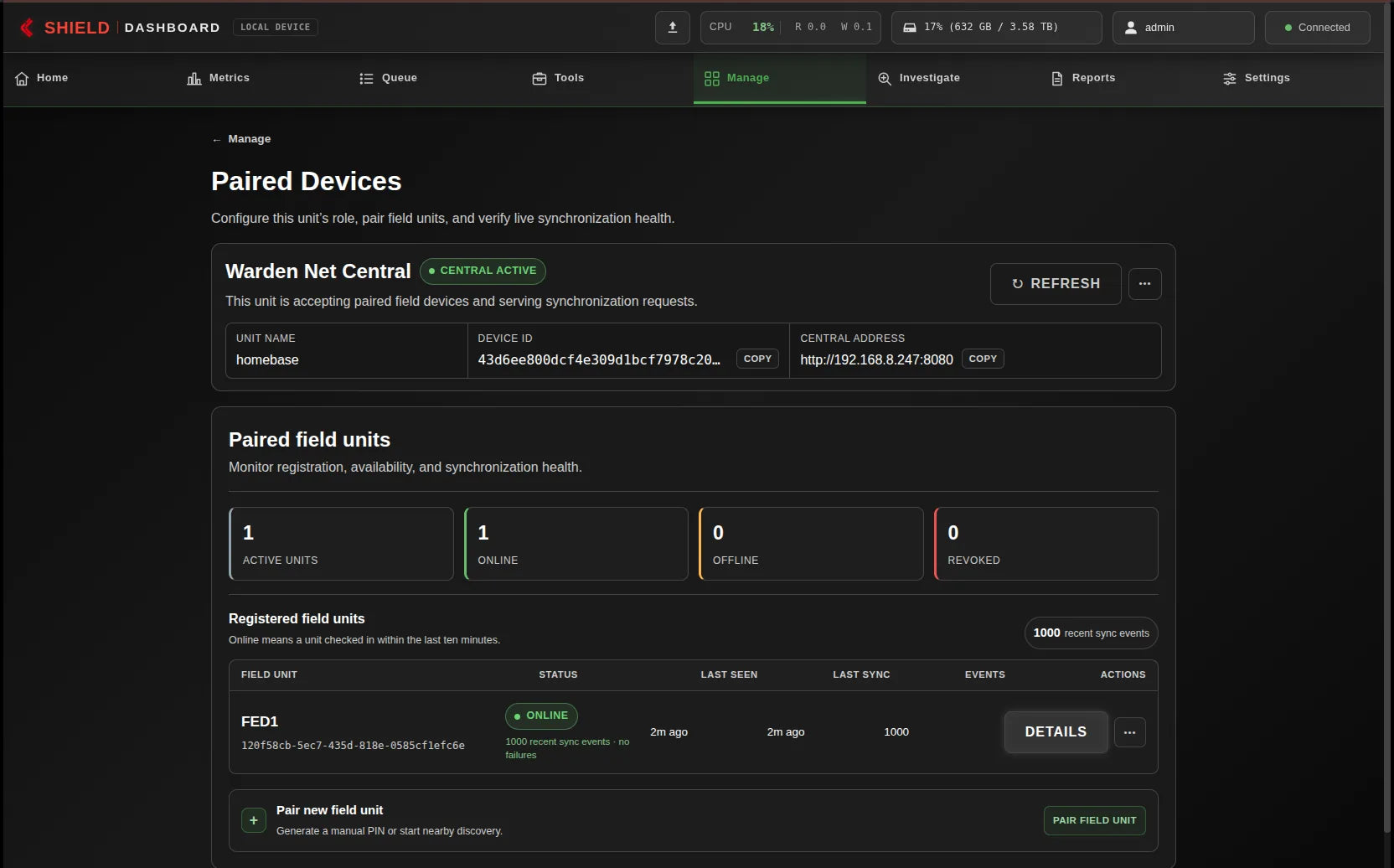1394x868 pixels.
Task: Copy the central address
Action: 983,359
